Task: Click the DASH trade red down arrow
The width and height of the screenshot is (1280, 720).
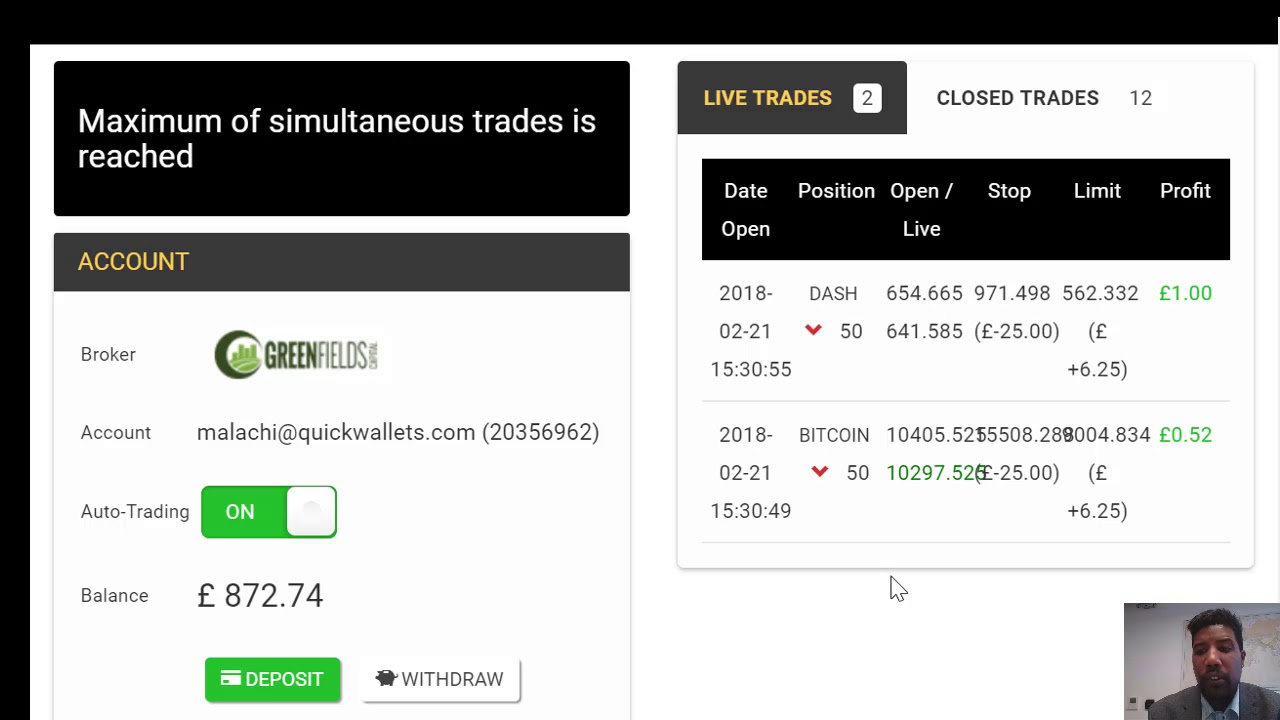Action: click(x=813, y=331)
